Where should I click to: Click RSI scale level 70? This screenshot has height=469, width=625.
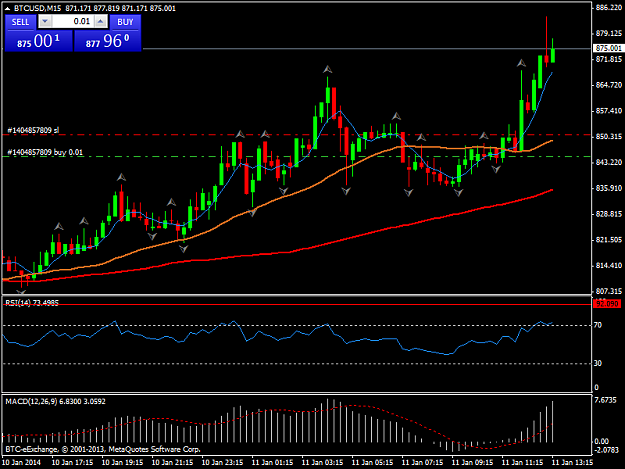click(597, 325)
